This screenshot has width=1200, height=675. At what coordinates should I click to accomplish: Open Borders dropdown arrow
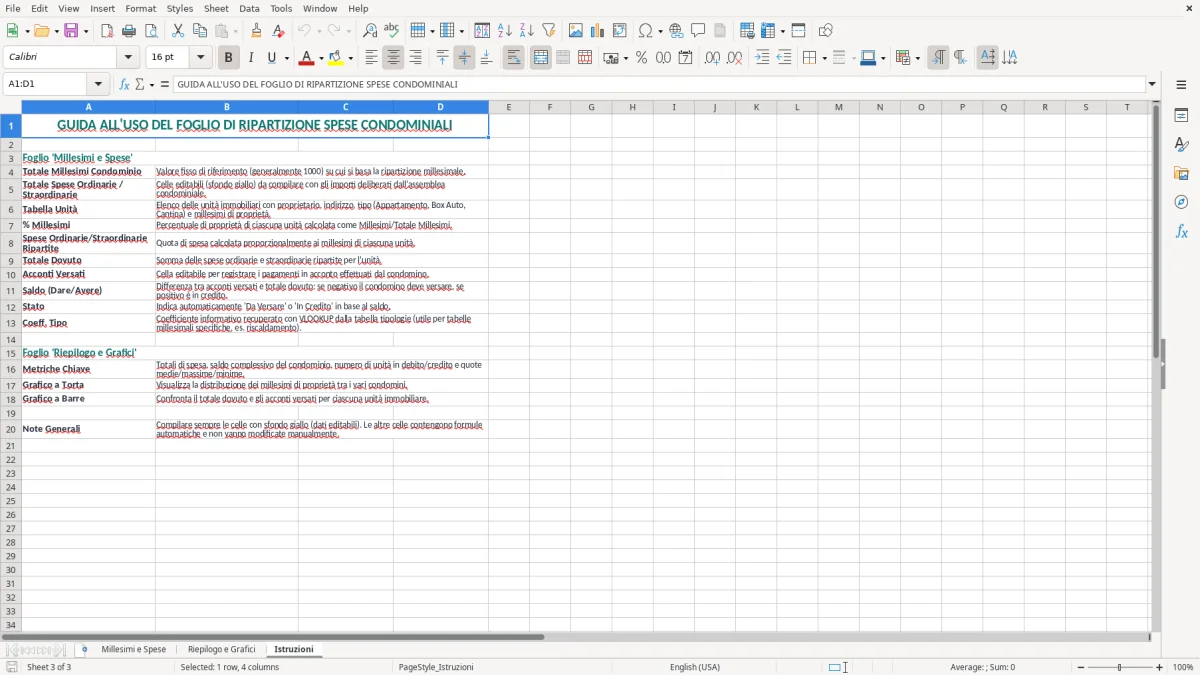tap(823, 58)
